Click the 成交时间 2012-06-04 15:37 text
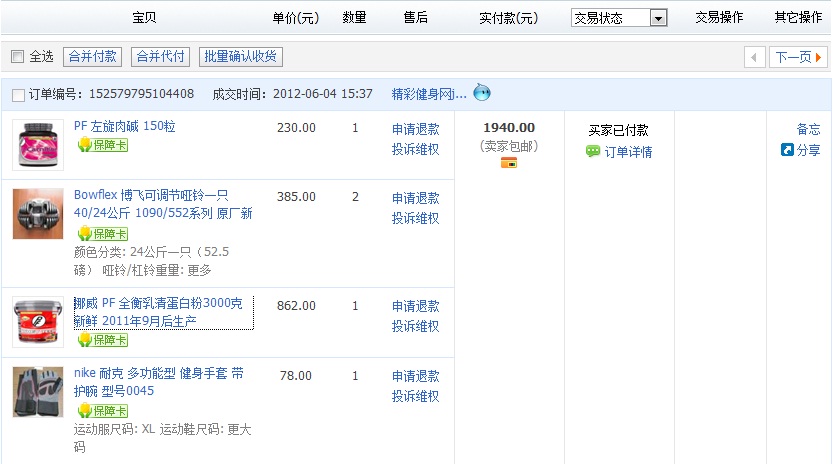833x464 pixels. pyautogui.click(x=293, y=94)
